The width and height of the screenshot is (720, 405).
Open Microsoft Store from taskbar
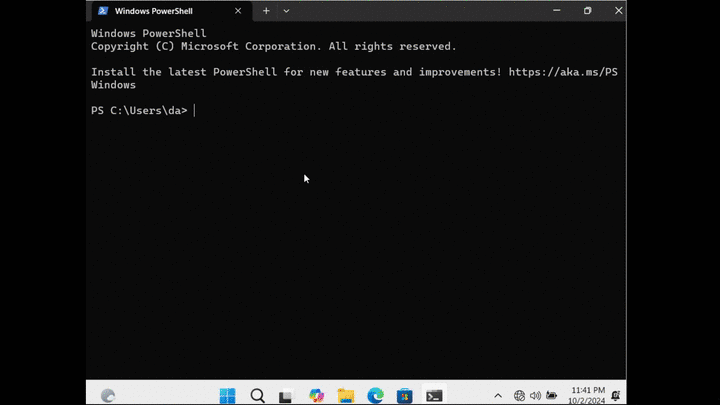[x=405, y=395]
